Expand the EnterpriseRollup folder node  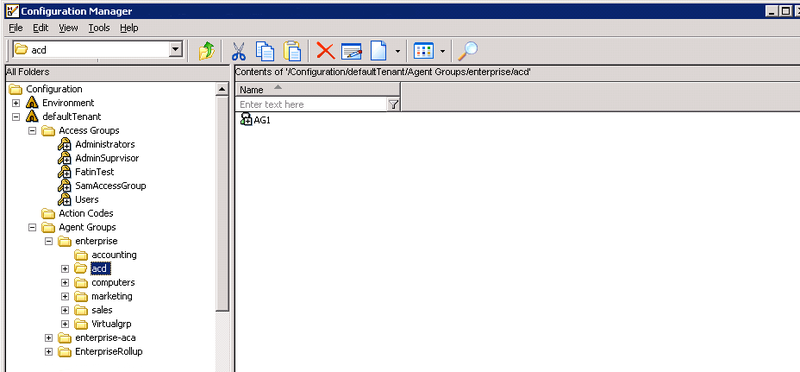coord(48,352)
